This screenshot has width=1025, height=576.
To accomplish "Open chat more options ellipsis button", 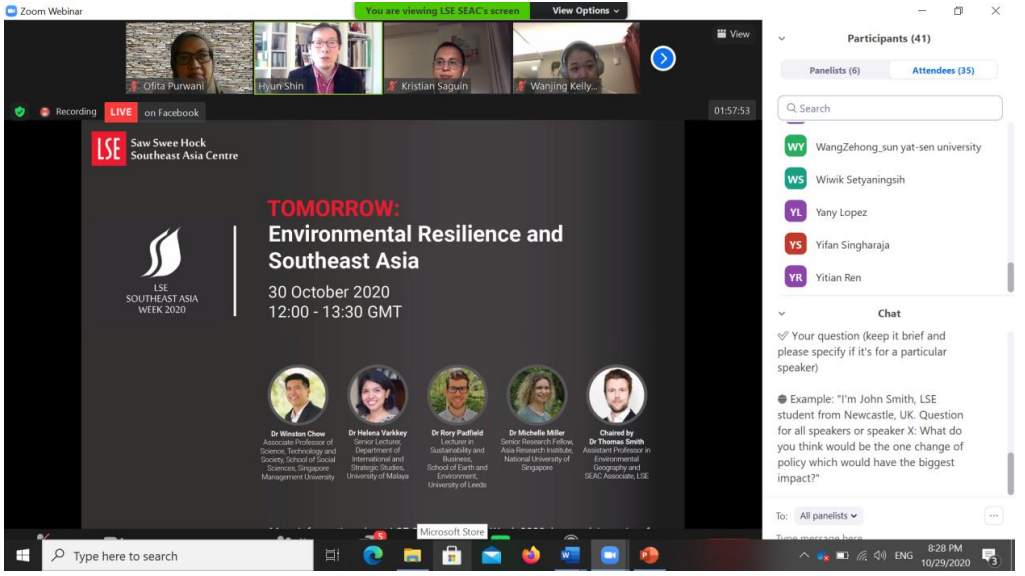I will 993,516.
